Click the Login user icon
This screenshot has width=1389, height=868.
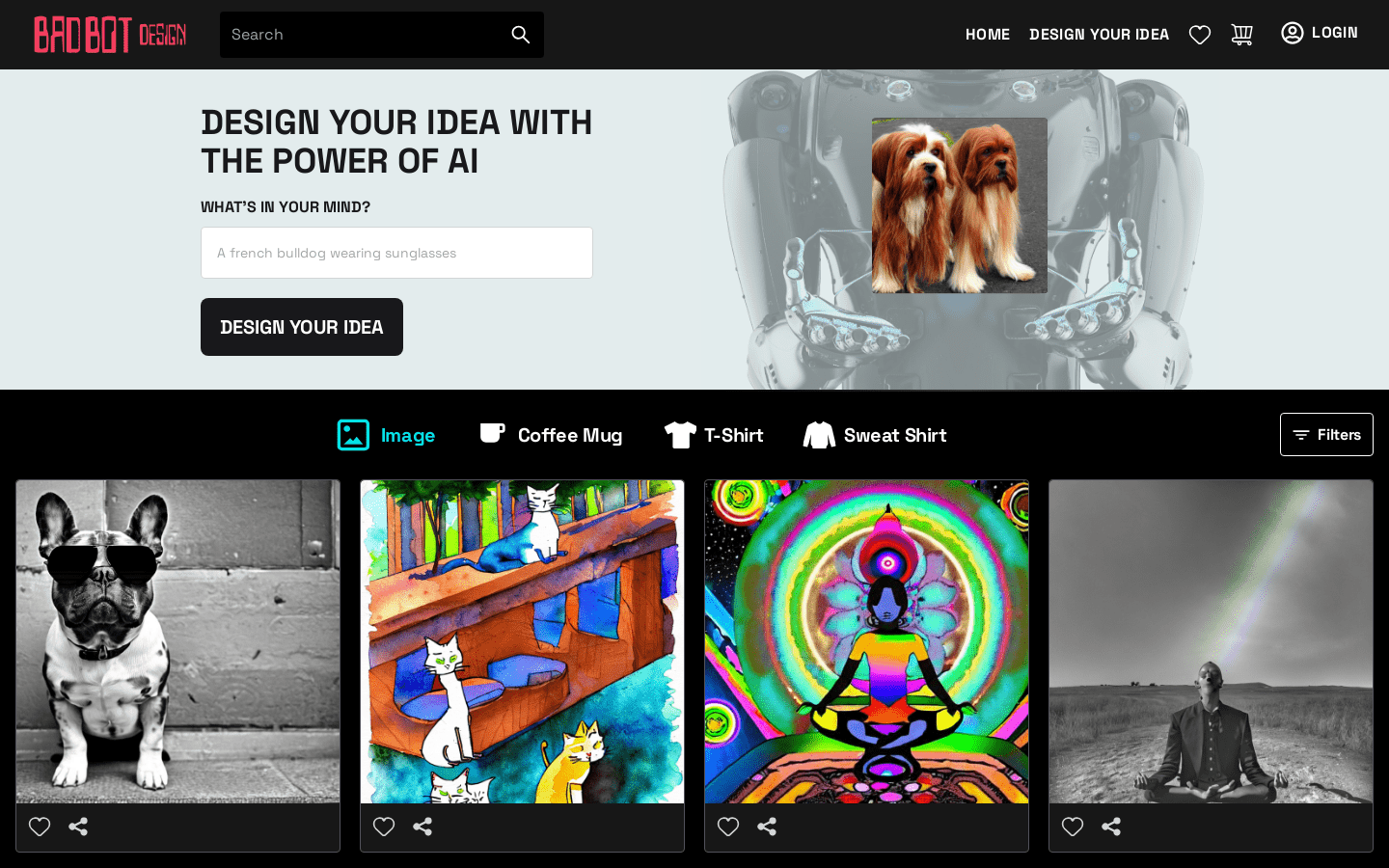(x=1293, y=33)
